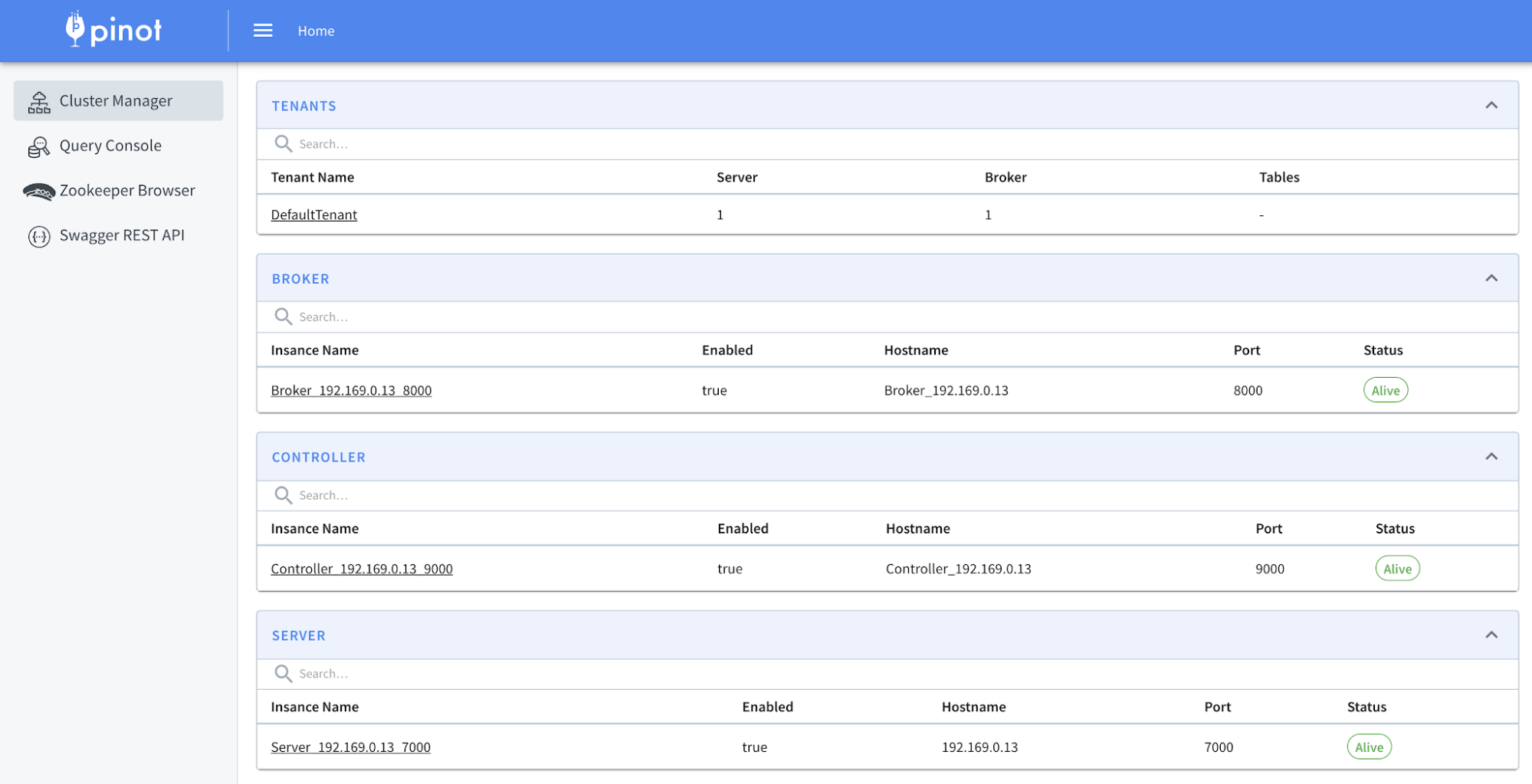Image resolution: width=1532 pixels, height=784 pixels.
Task: Open the Home menu item
Action: click(316, 31)
